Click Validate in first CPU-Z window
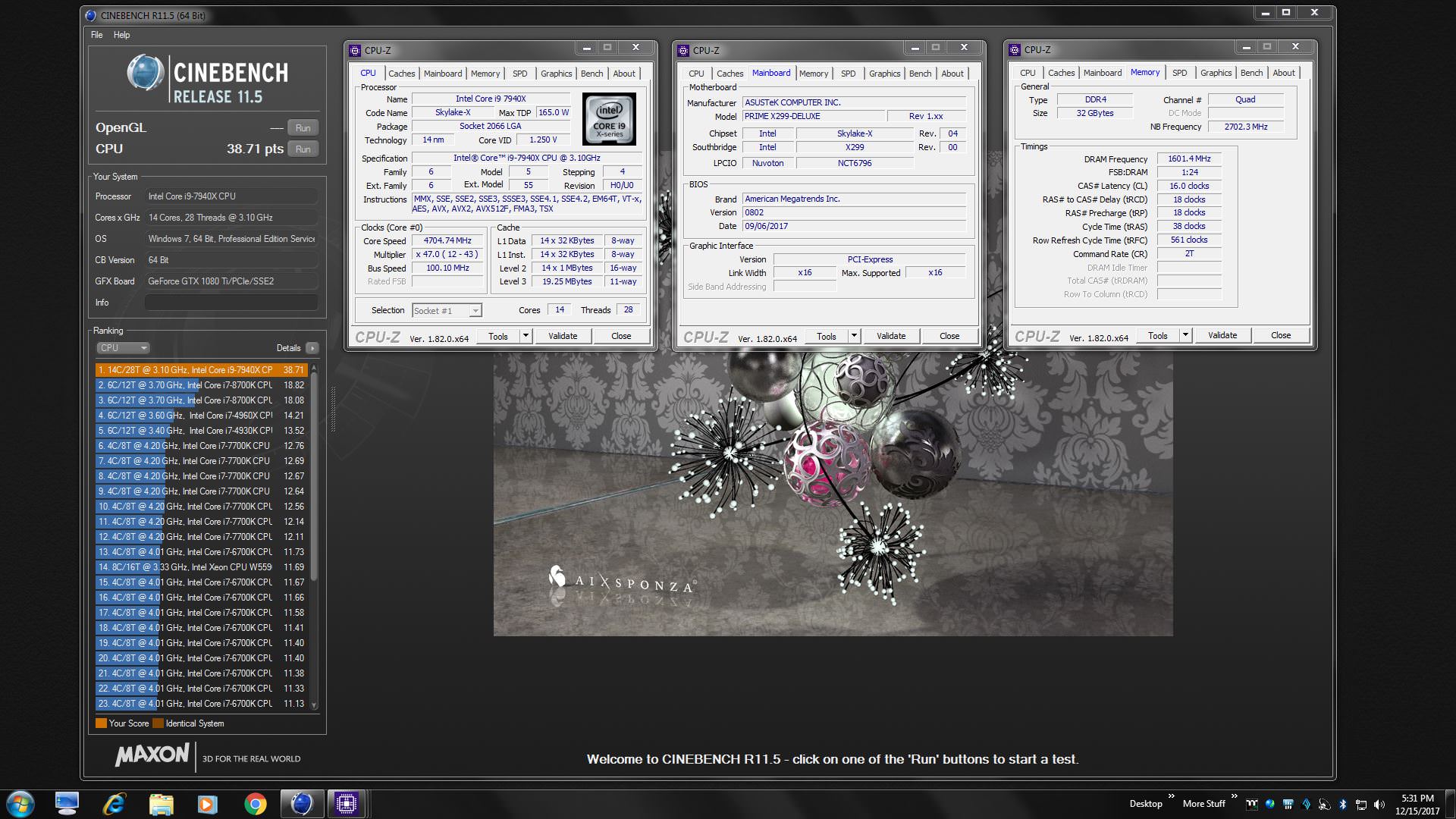 [x=563, y=336]
